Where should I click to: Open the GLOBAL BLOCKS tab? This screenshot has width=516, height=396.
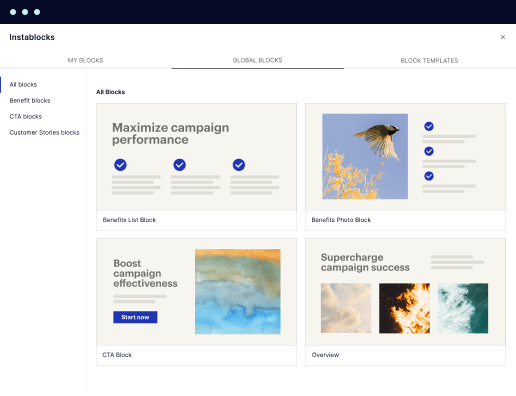click(258, 60)
